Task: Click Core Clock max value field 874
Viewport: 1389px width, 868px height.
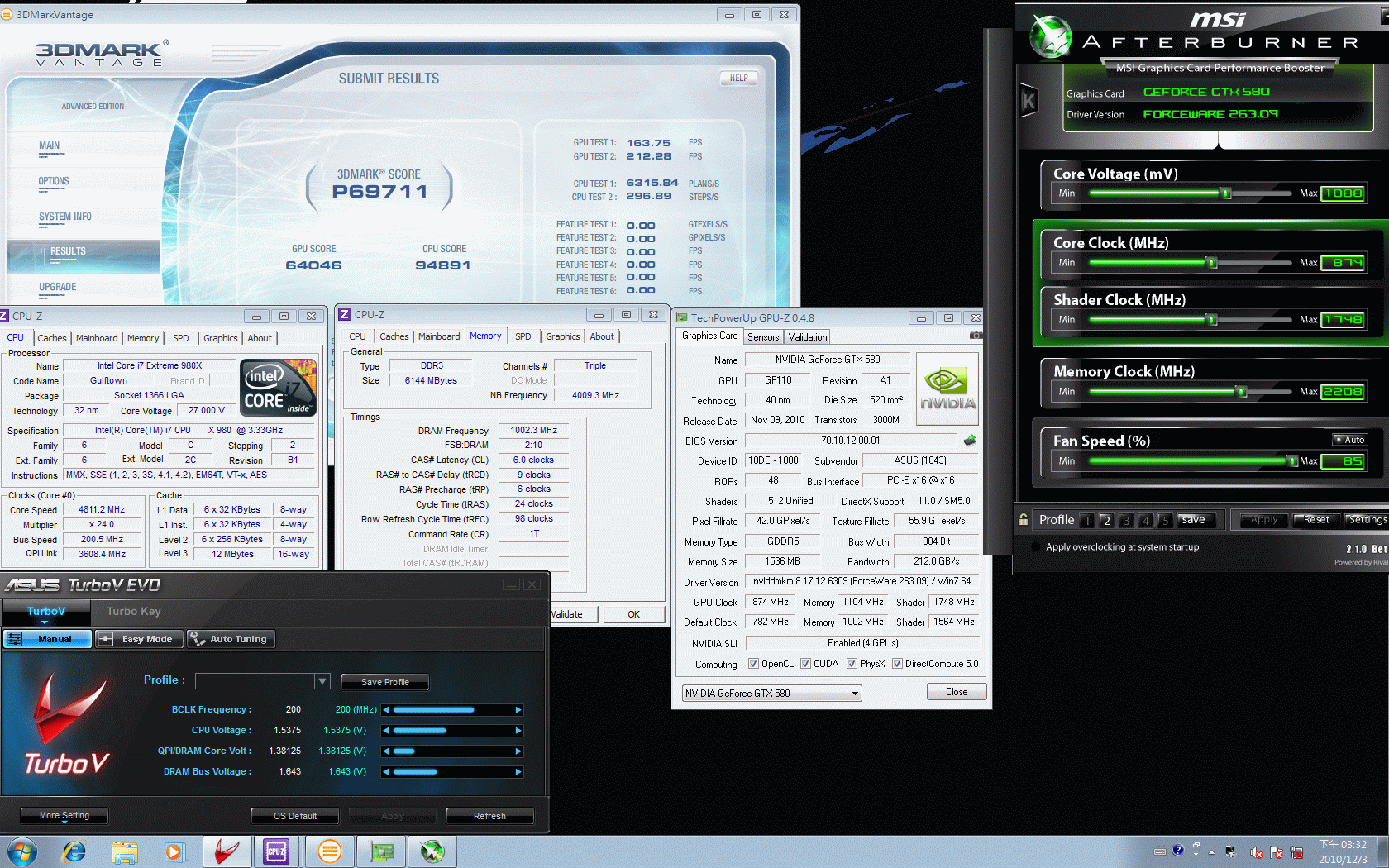Action: click(x=1344, y=263)
